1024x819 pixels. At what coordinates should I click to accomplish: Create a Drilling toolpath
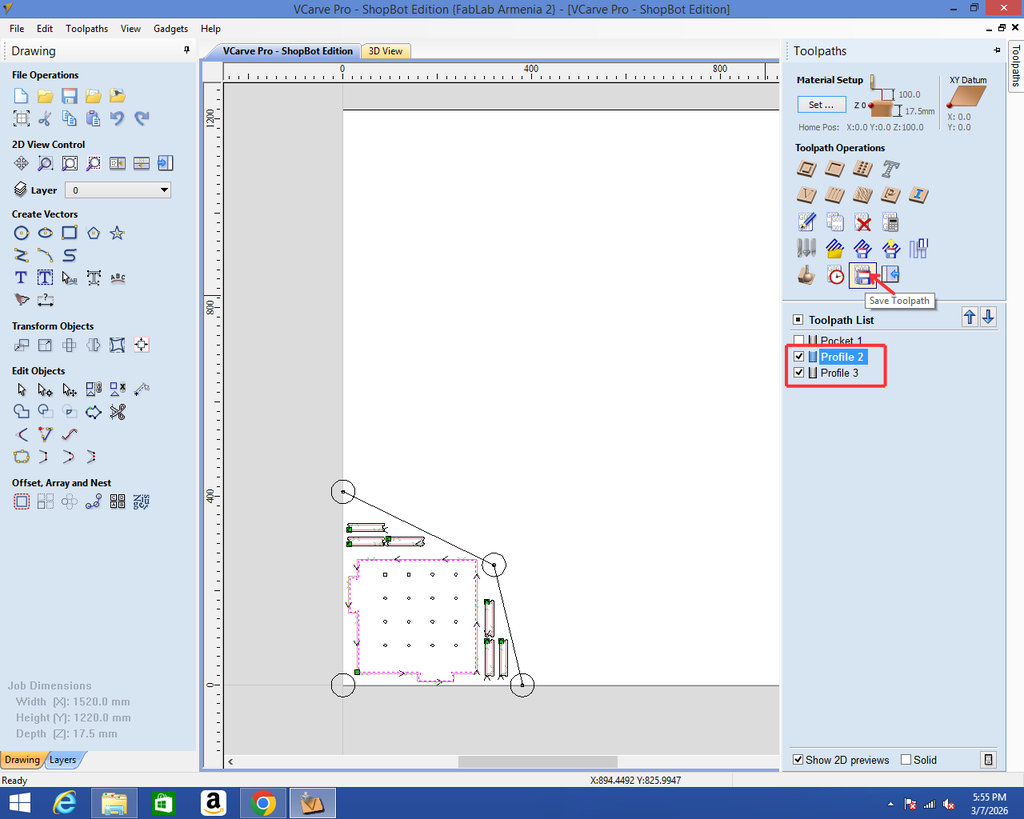863,169
